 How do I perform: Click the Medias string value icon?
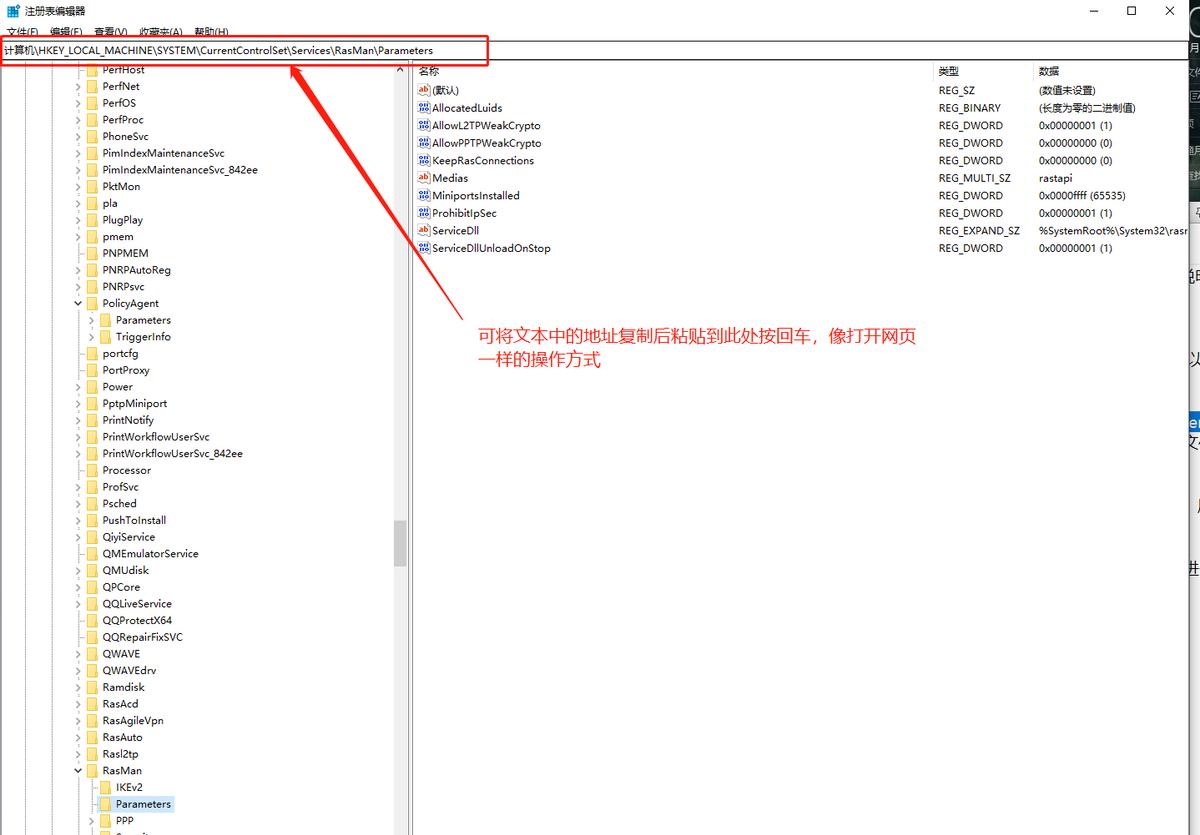(x=424, y=178)
